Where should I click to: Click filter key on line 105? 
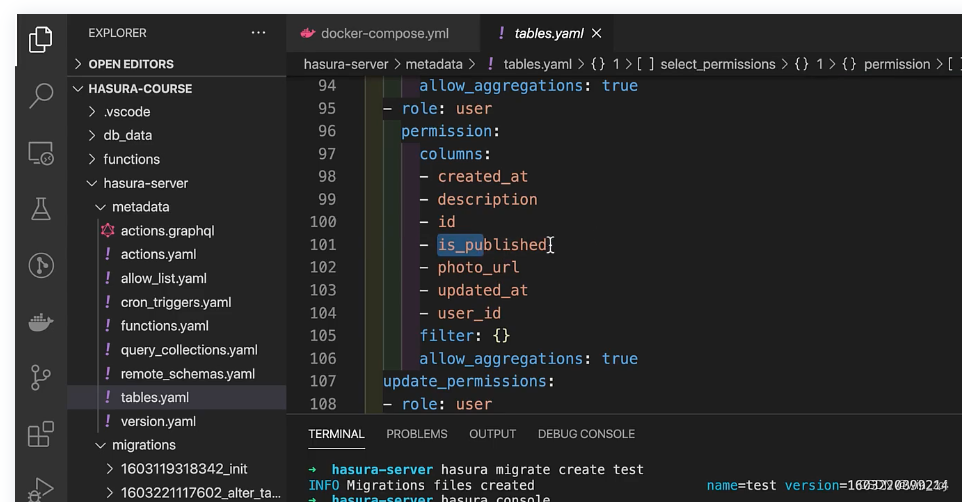coord(447,336)
